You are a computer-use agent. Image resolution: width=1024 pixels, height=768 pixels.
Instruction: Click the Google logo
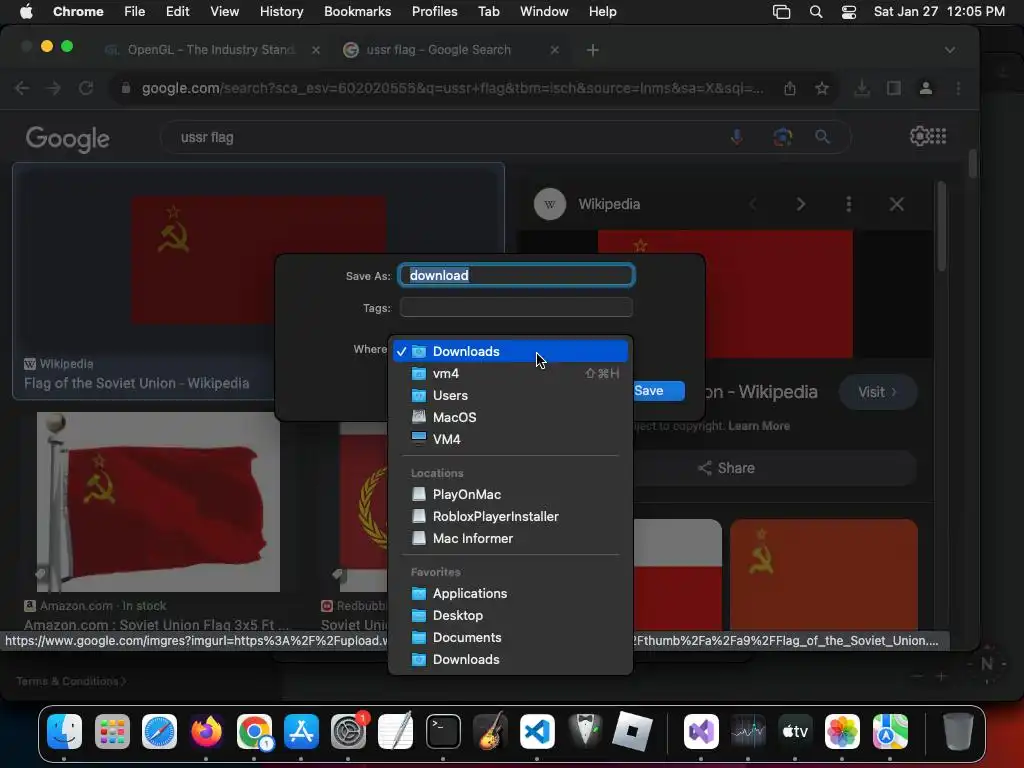click(67, 138)
